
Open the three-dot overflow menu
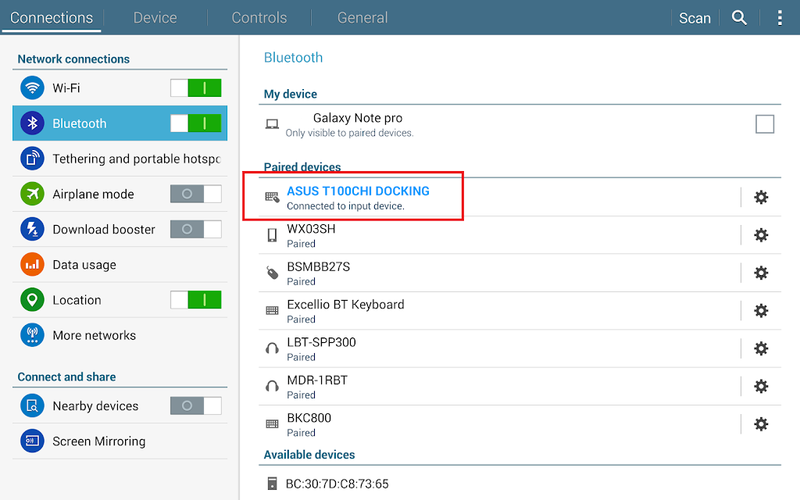point(780,18)
